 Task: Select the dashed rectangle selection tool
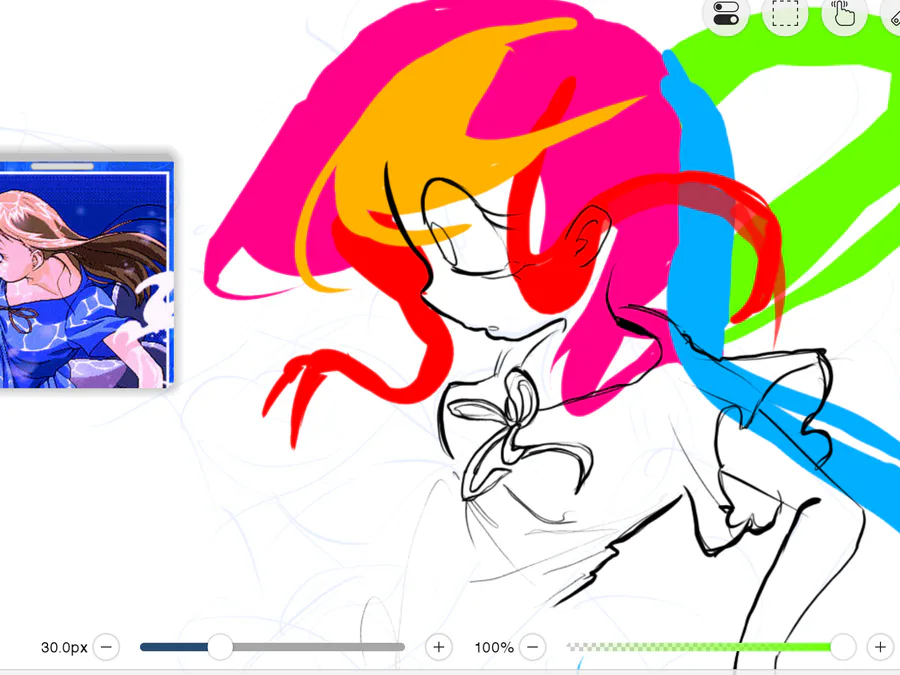[785, 14]
